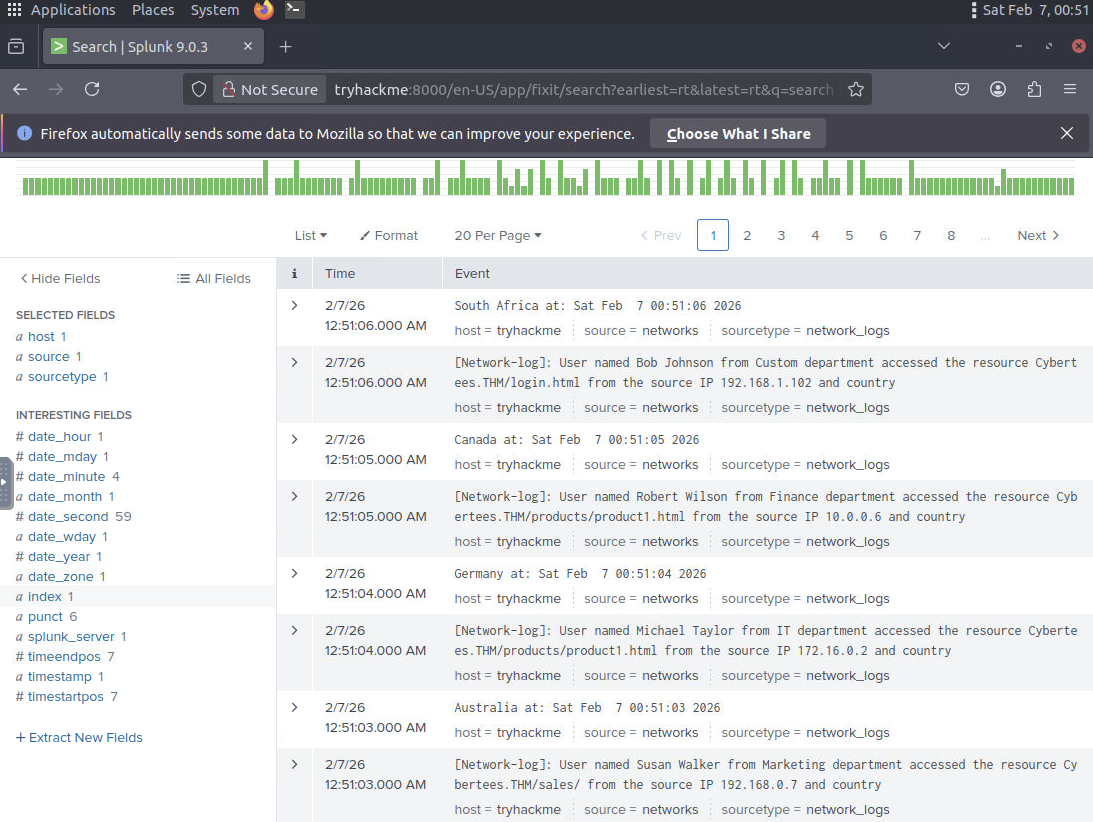The width and height of the screenshot is (1093, 822).
Task: Go to results page 5
Action: point(849,235)
